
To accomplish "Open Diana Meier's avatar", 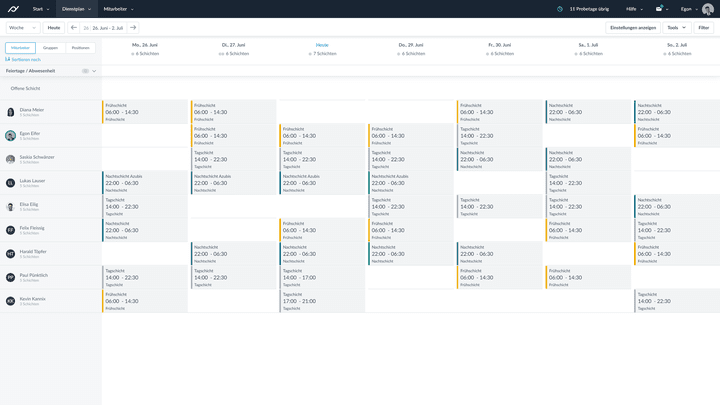I will pyautogui.click(x=11, y=112).
